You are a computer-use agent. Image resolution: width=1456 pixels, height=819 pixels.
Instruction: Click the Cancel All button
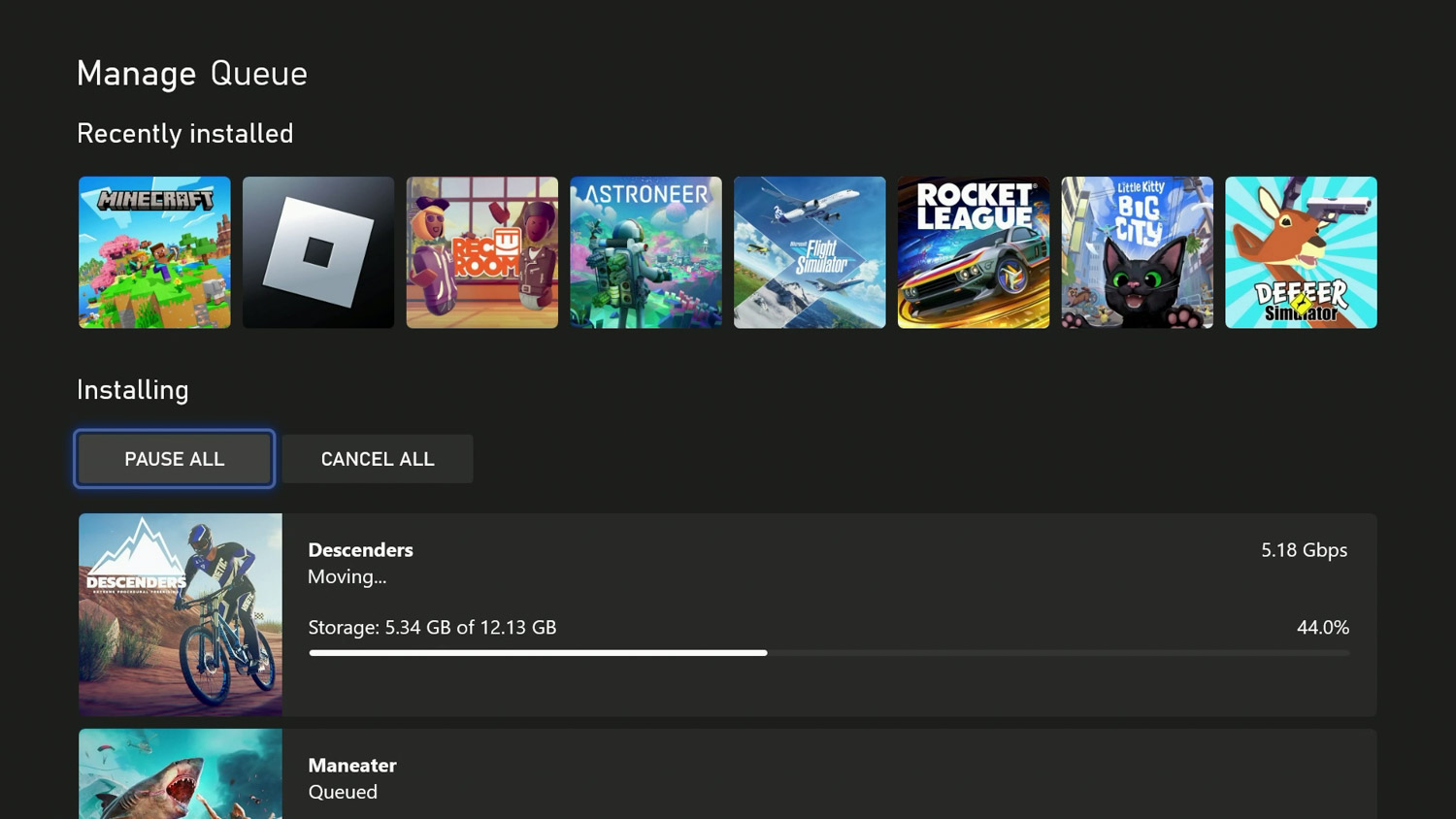click(x=378, y=459)
